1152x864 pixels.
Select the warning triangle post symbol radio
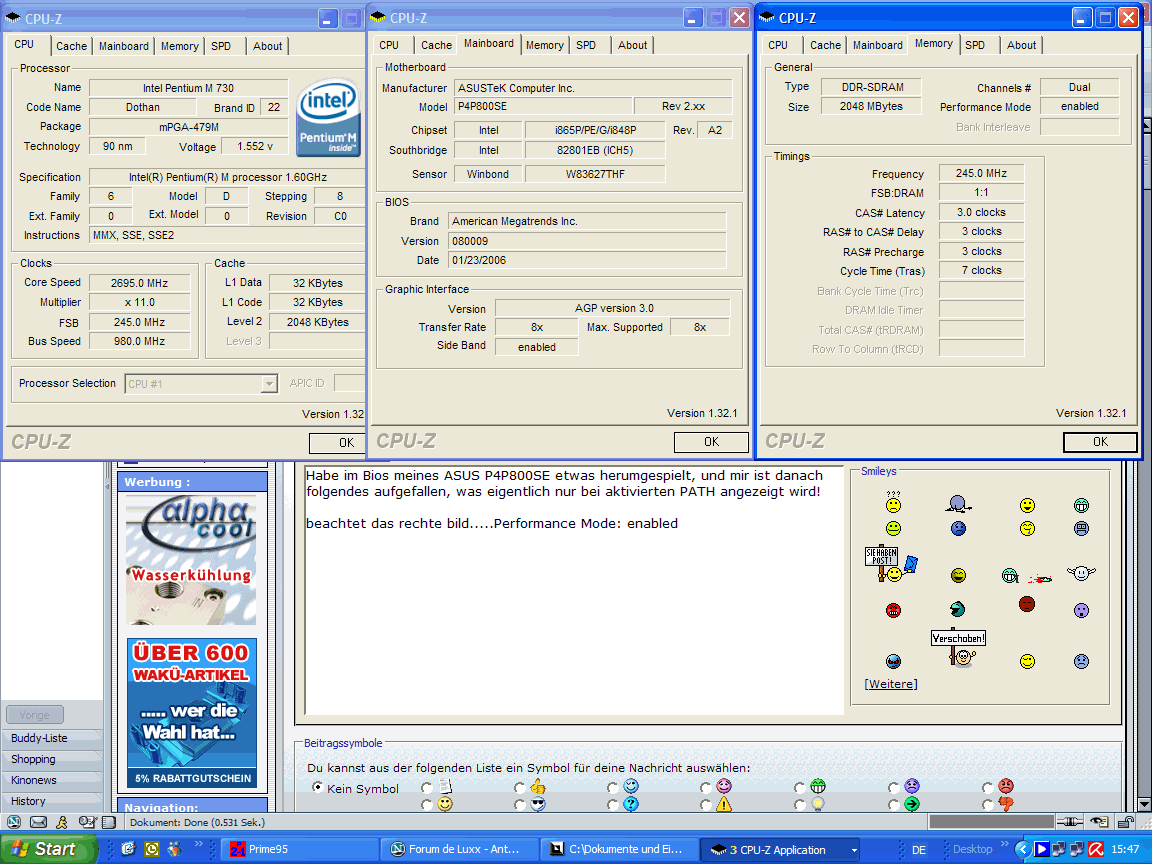(x=706, y=804)
